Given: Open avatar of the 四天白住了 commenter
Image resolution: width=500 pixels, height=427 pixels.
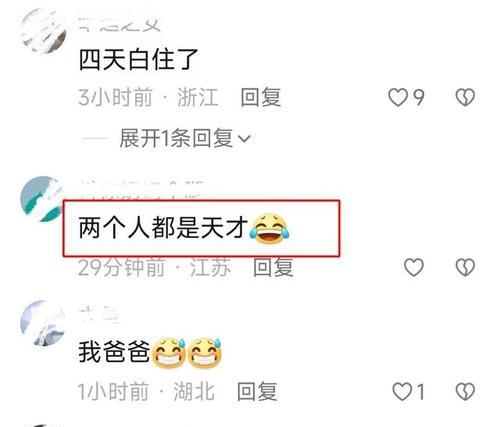Looking at the screenshot, I should tap(43, 31).
